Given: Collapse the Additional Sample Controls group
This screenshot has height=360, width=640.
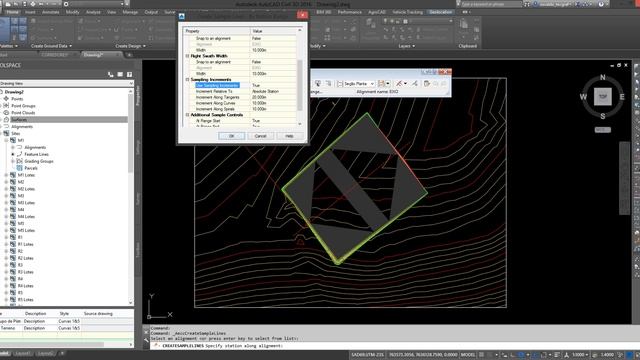Looking at the screenshot, I should point(187,115).
